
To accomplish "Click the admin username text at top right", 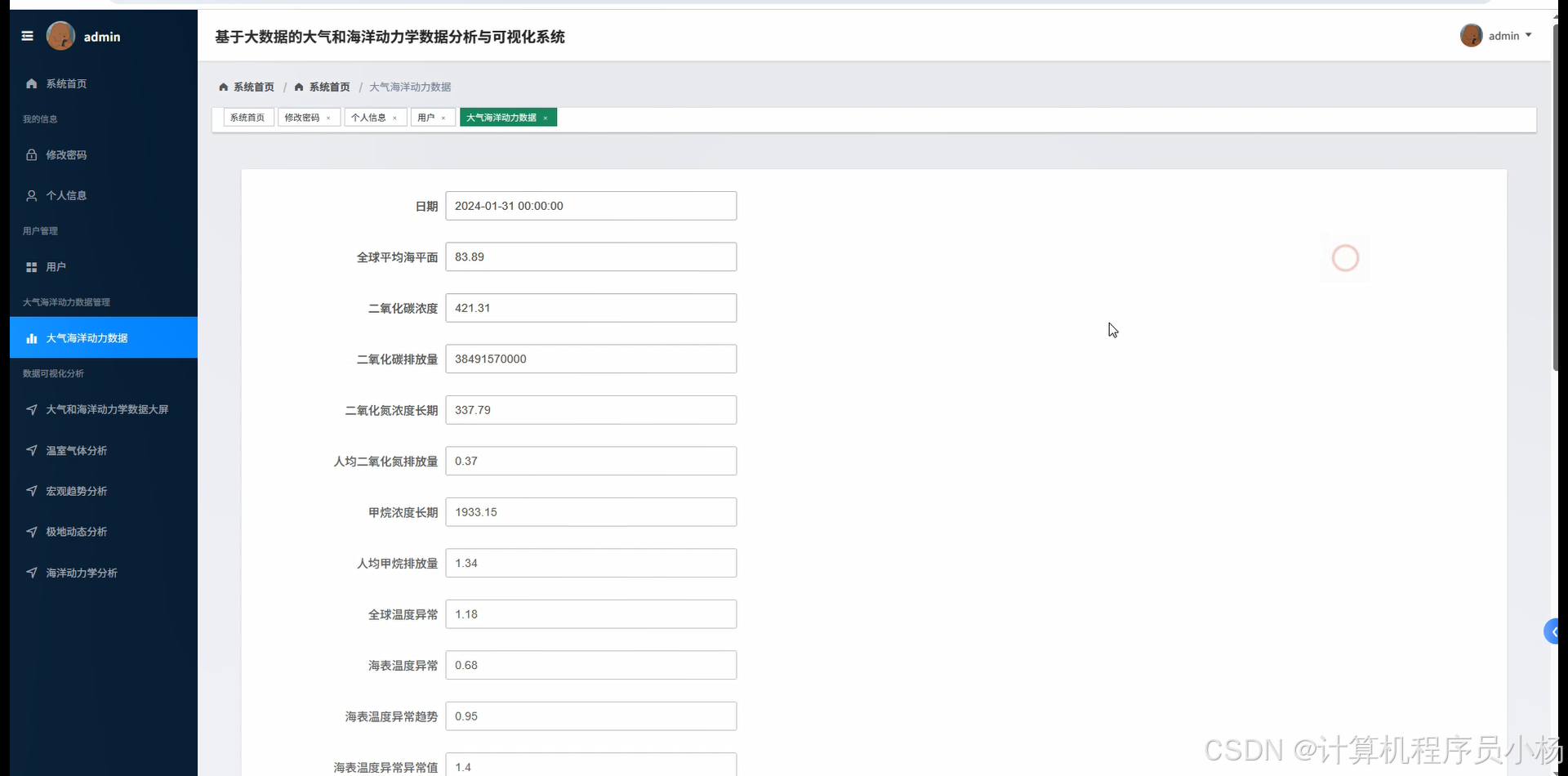I will tap(1503, 36).
